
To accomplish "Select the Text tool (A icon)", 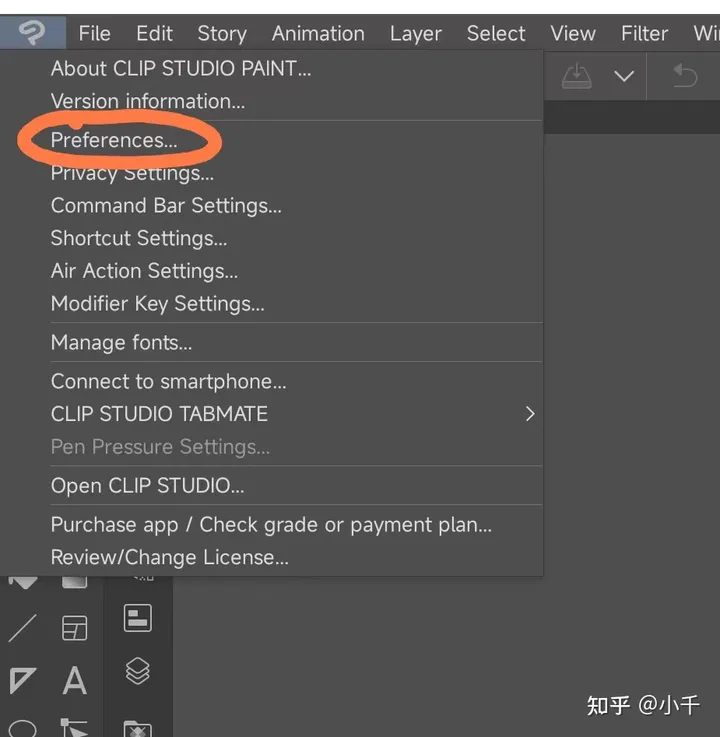I will pyautogui.click(x=74, y=681).
